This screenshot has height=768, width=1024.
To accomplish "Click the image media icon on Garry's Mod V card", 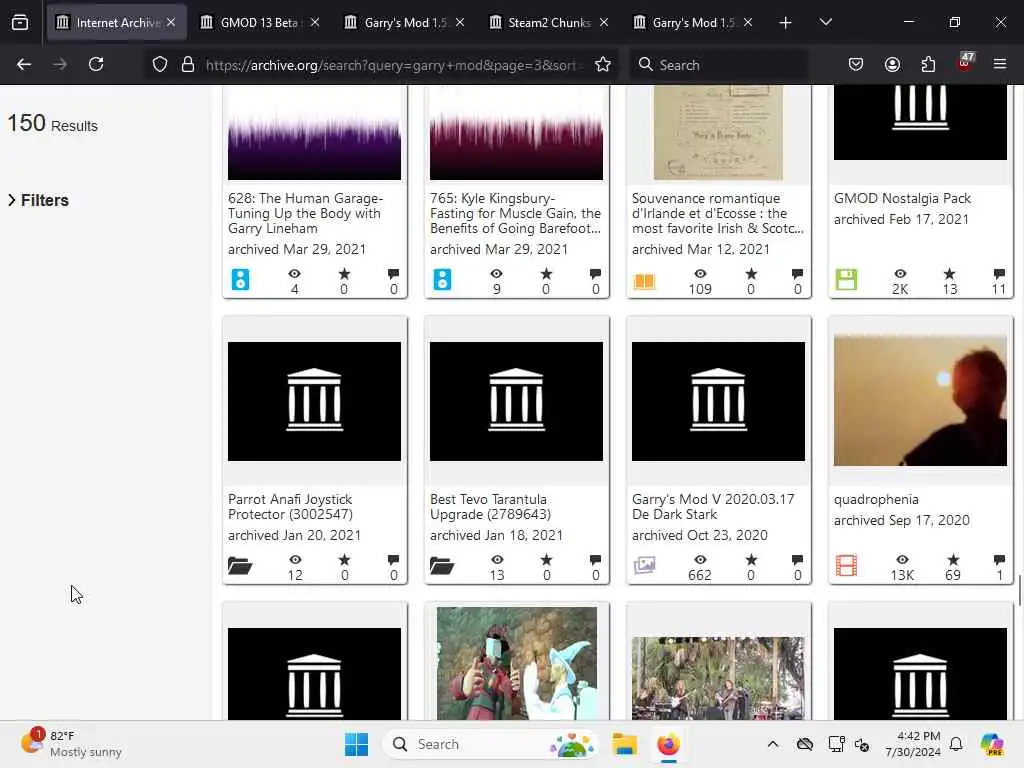I will coord(644,565).
